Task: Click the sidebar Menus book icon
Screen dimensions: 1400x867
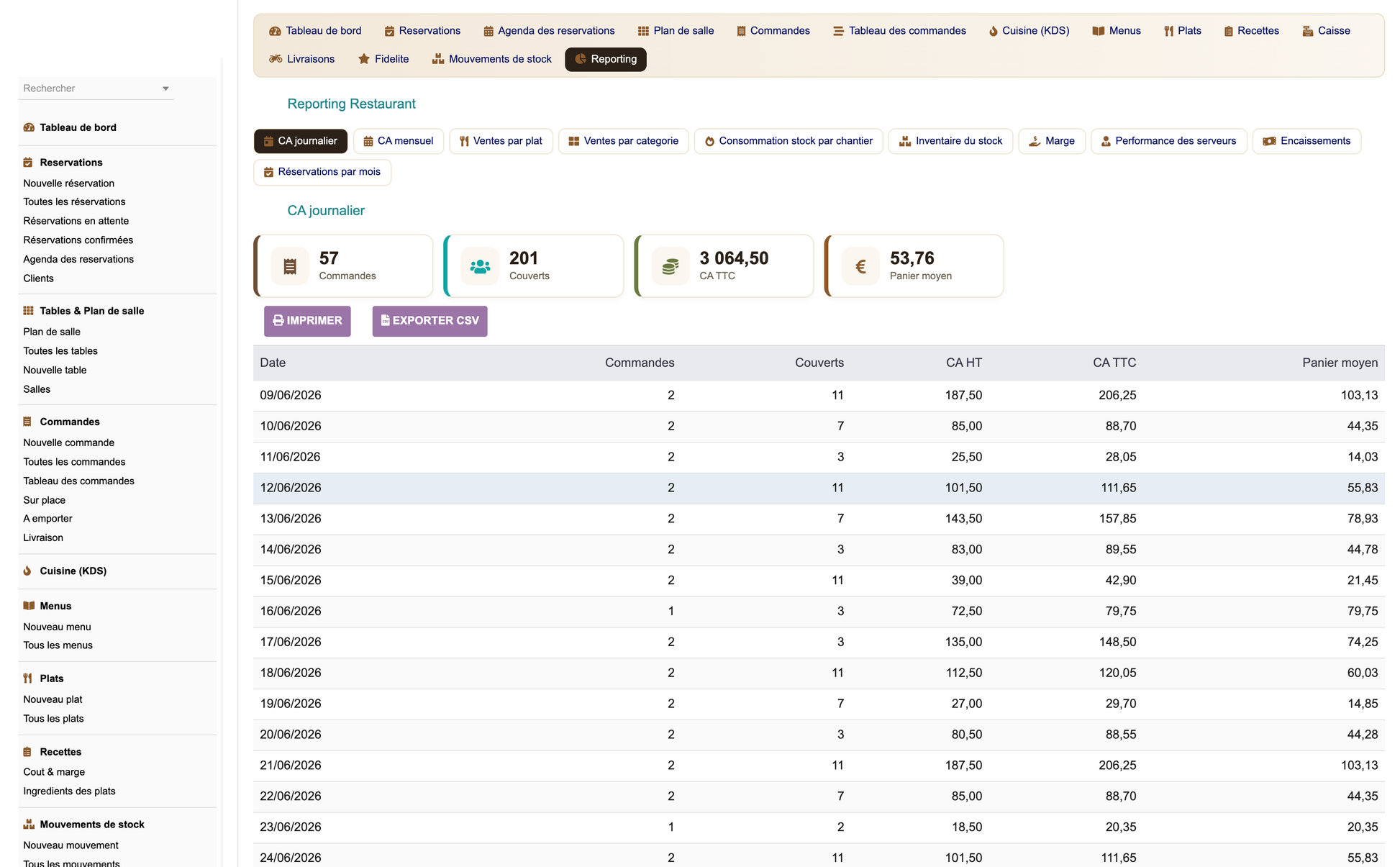Action: pyautogui.click(x=29, y=606)
